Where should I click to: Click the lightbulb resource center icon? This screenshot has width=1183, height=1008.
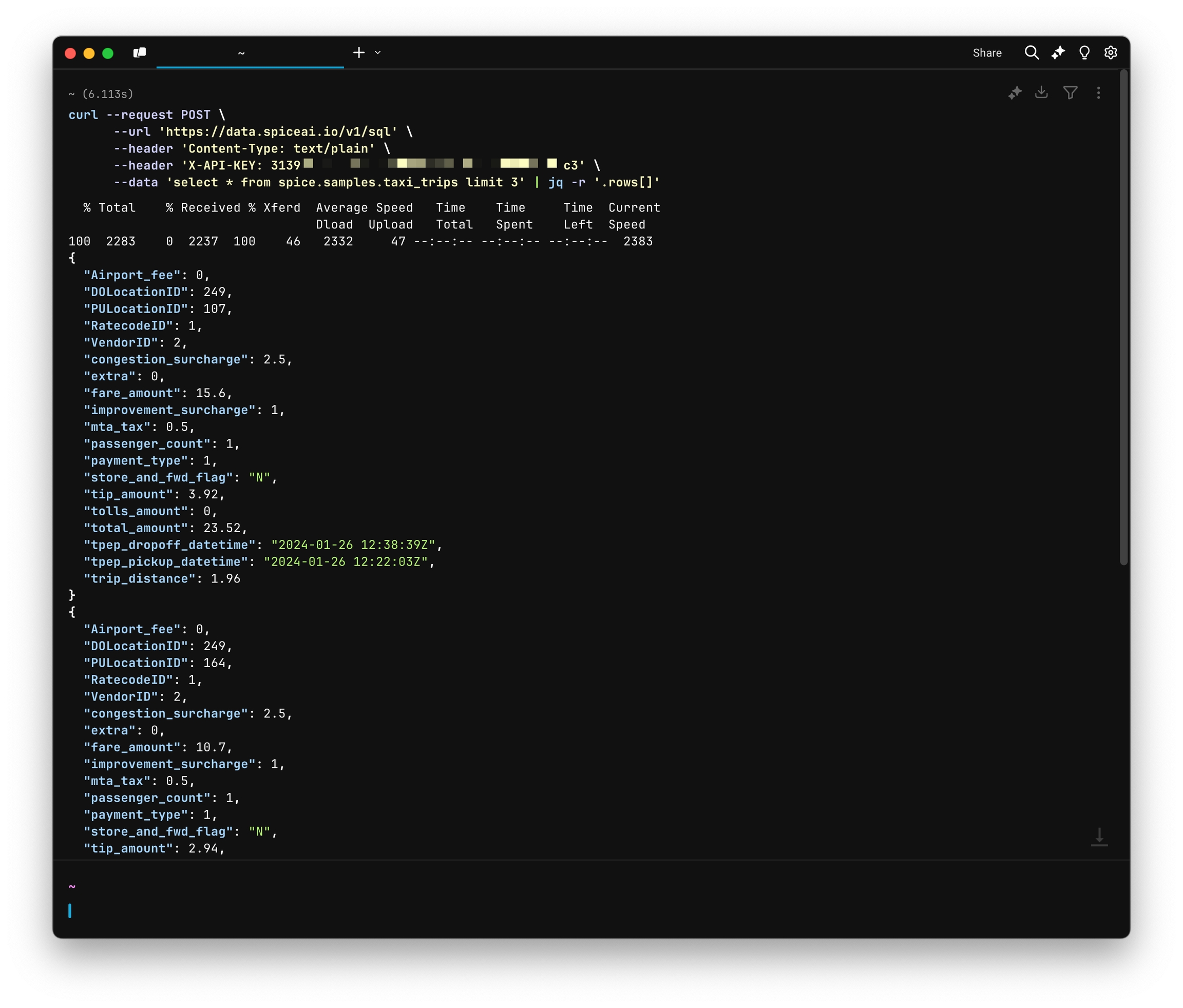click(1084, 52)
